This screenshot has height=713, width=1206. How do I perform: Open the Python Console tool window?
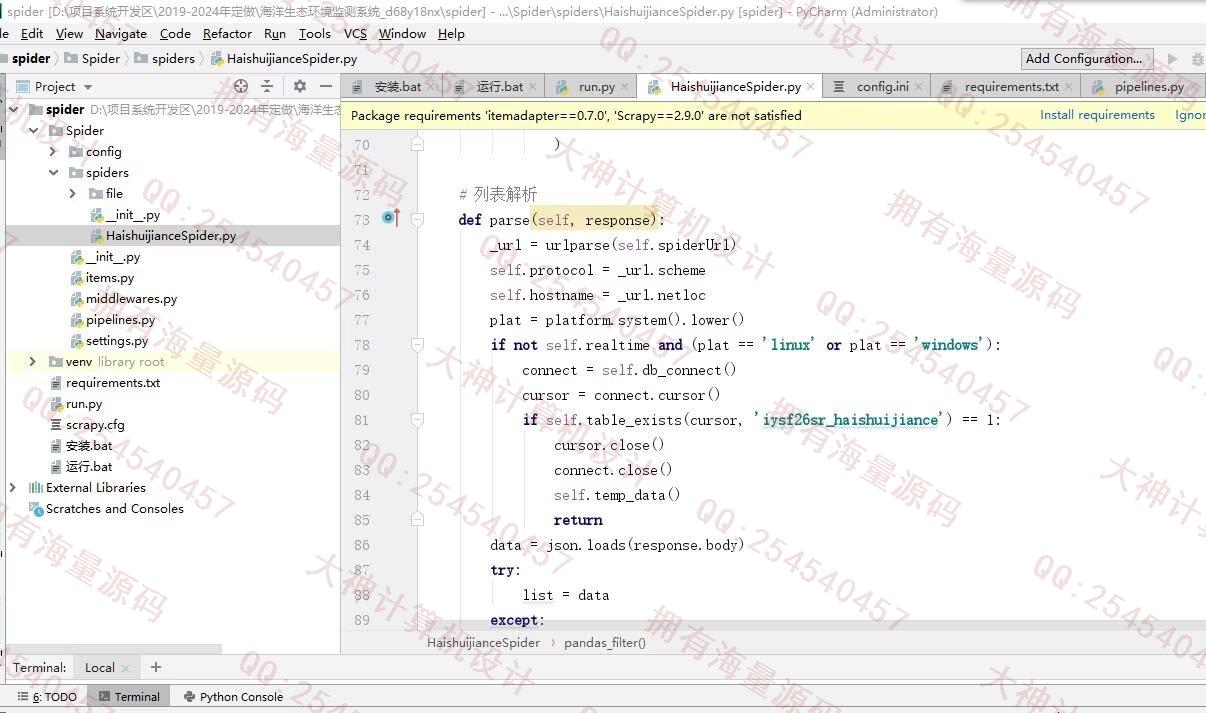233,697
